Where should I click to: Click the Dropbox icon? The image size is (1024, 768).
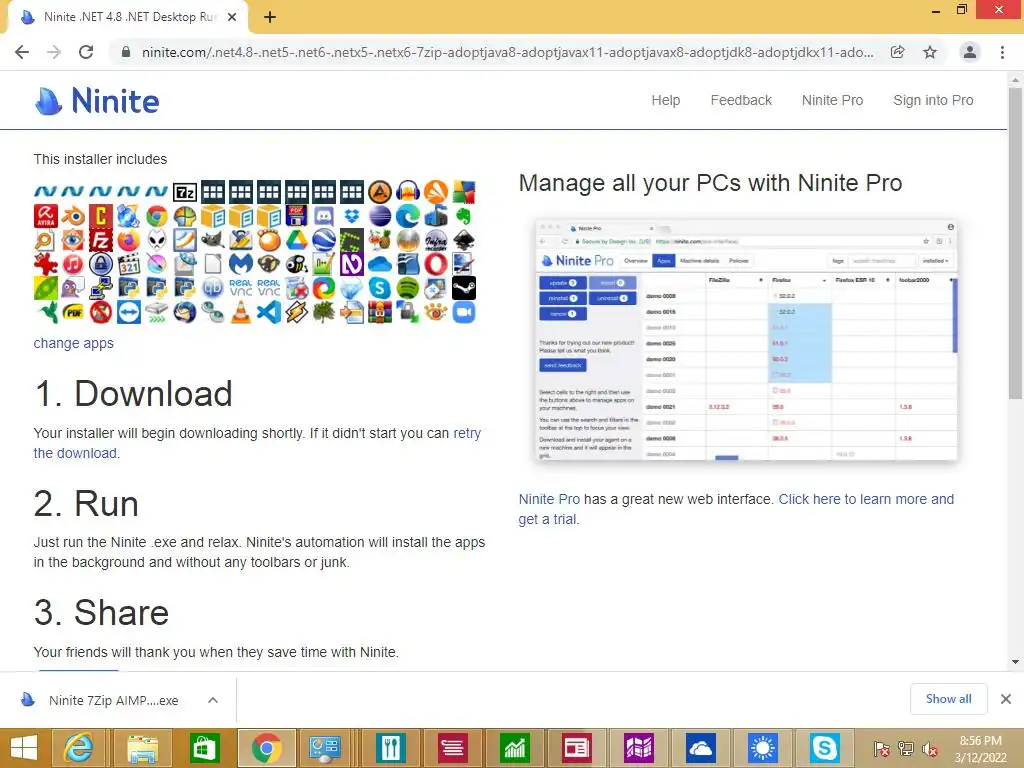[352, 216]
